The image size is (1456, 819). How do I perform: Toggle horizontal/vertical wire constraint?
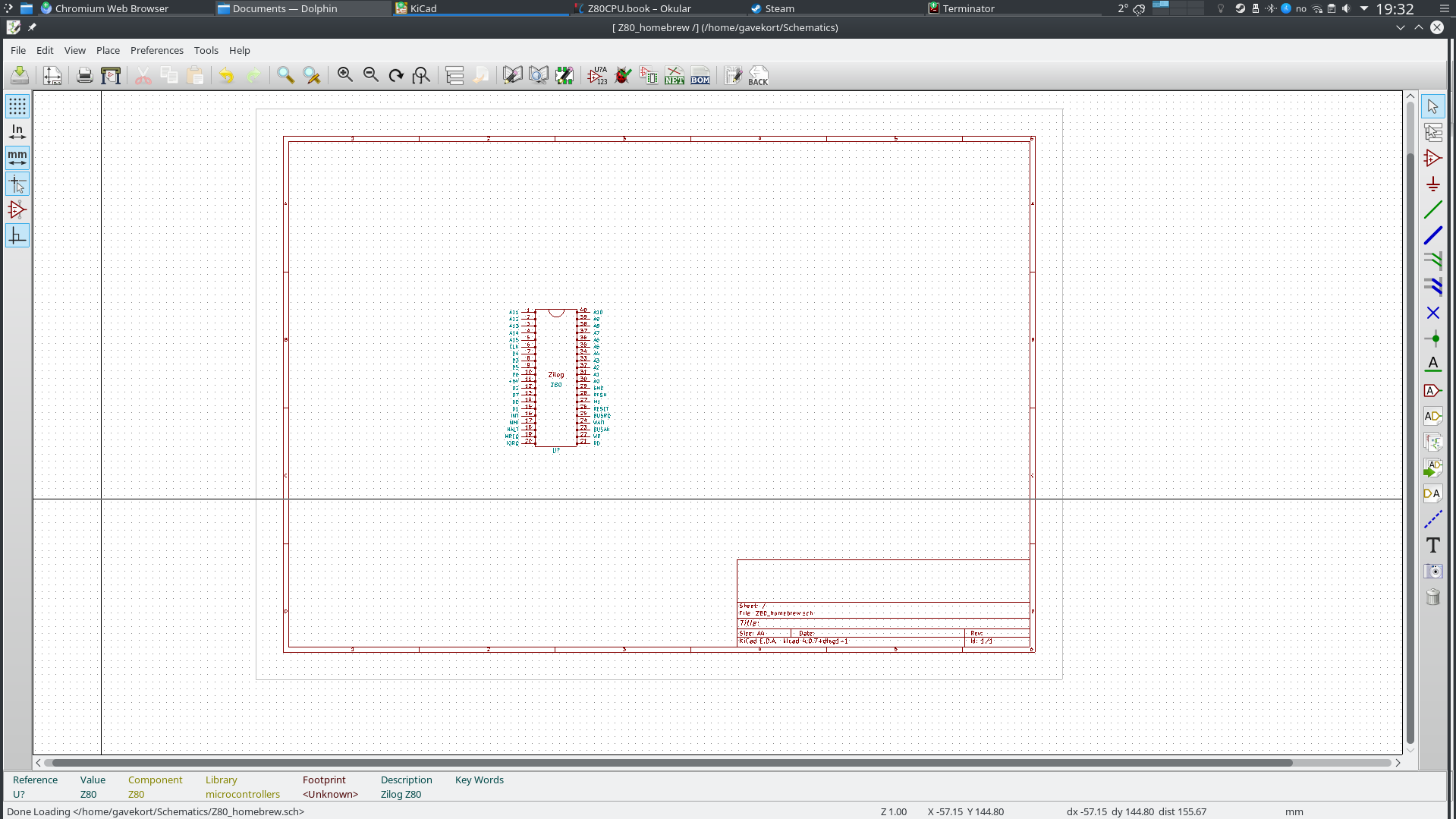click(x=17, y=235)
